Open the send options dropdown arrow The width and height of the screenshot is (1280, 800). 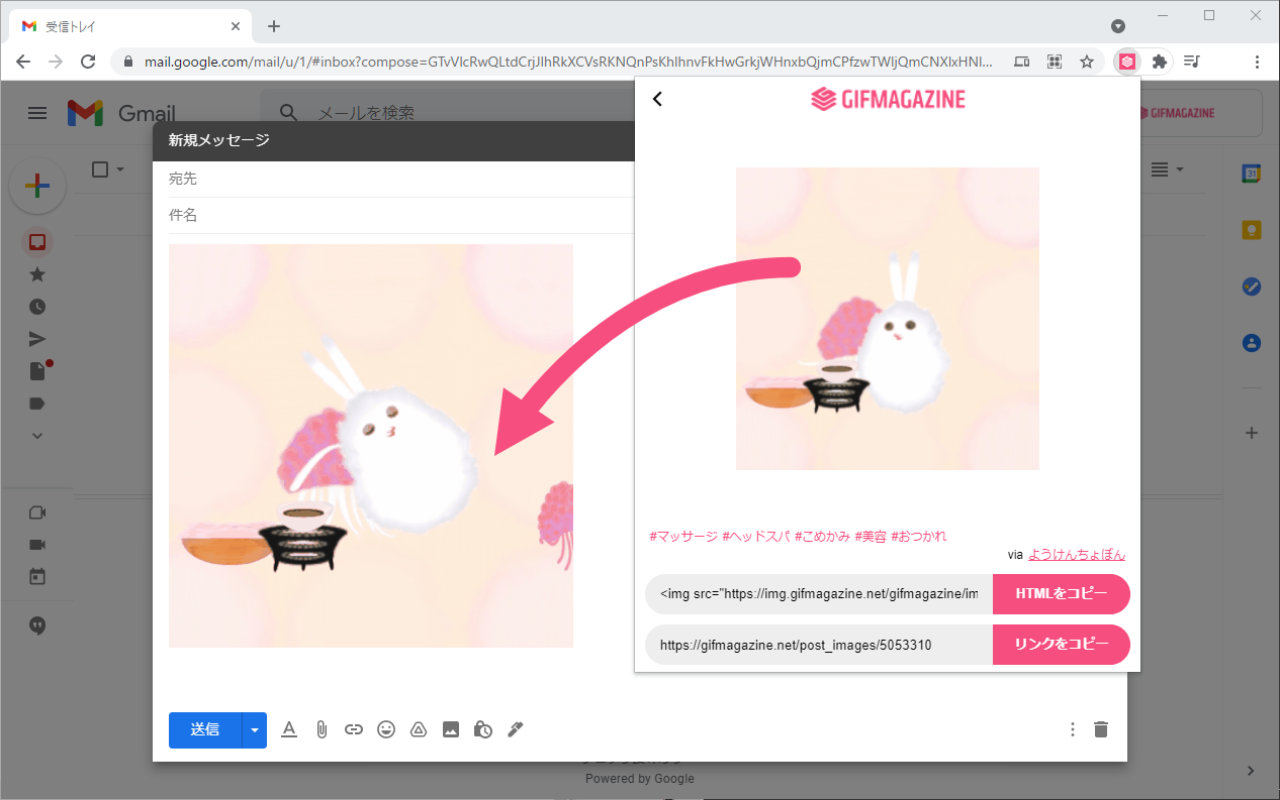[x=255, y=730]
